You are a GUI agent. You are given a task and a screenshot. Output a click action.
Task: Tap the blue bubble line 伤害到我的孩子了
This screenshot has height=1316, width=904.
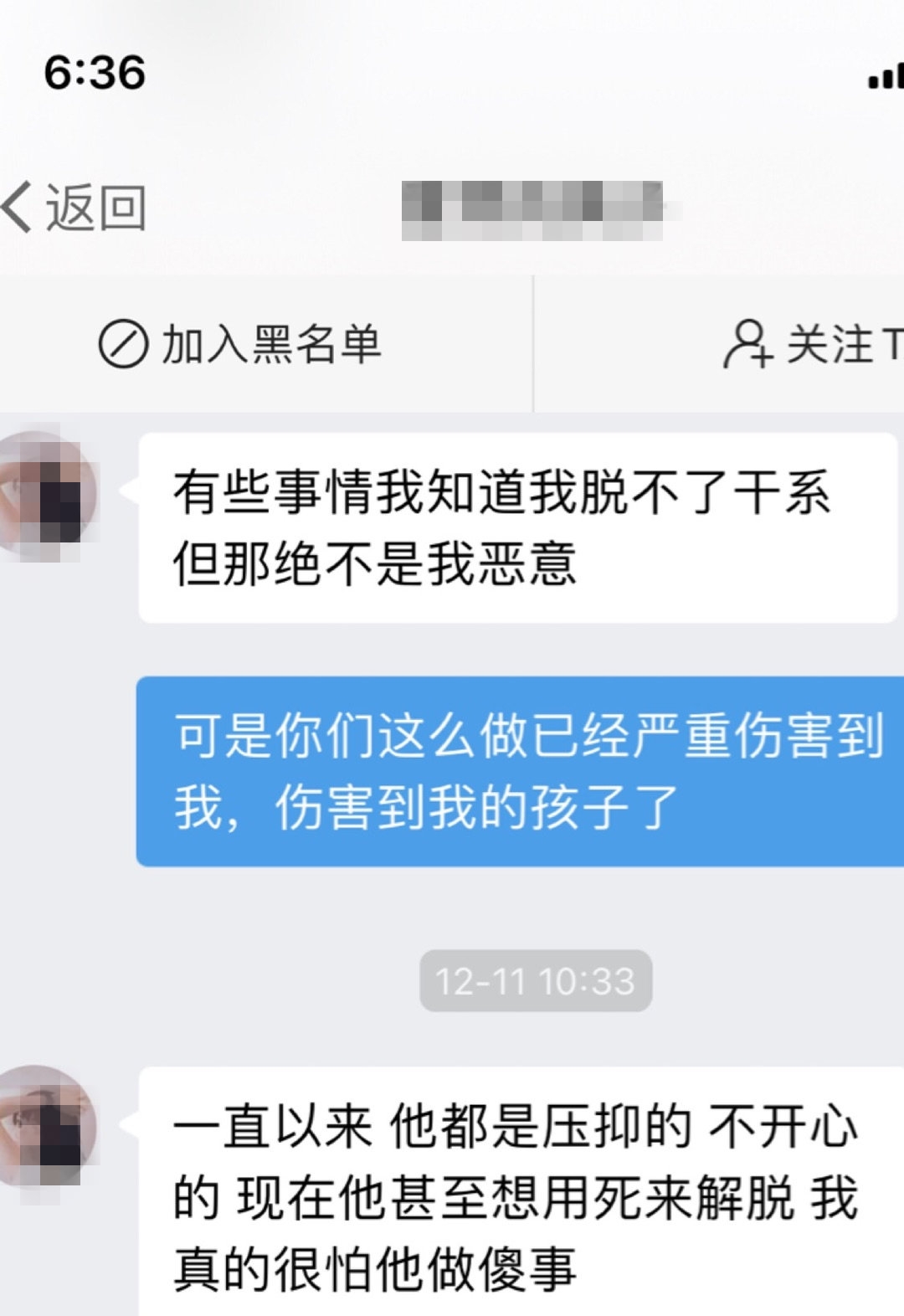click(476, 807)
